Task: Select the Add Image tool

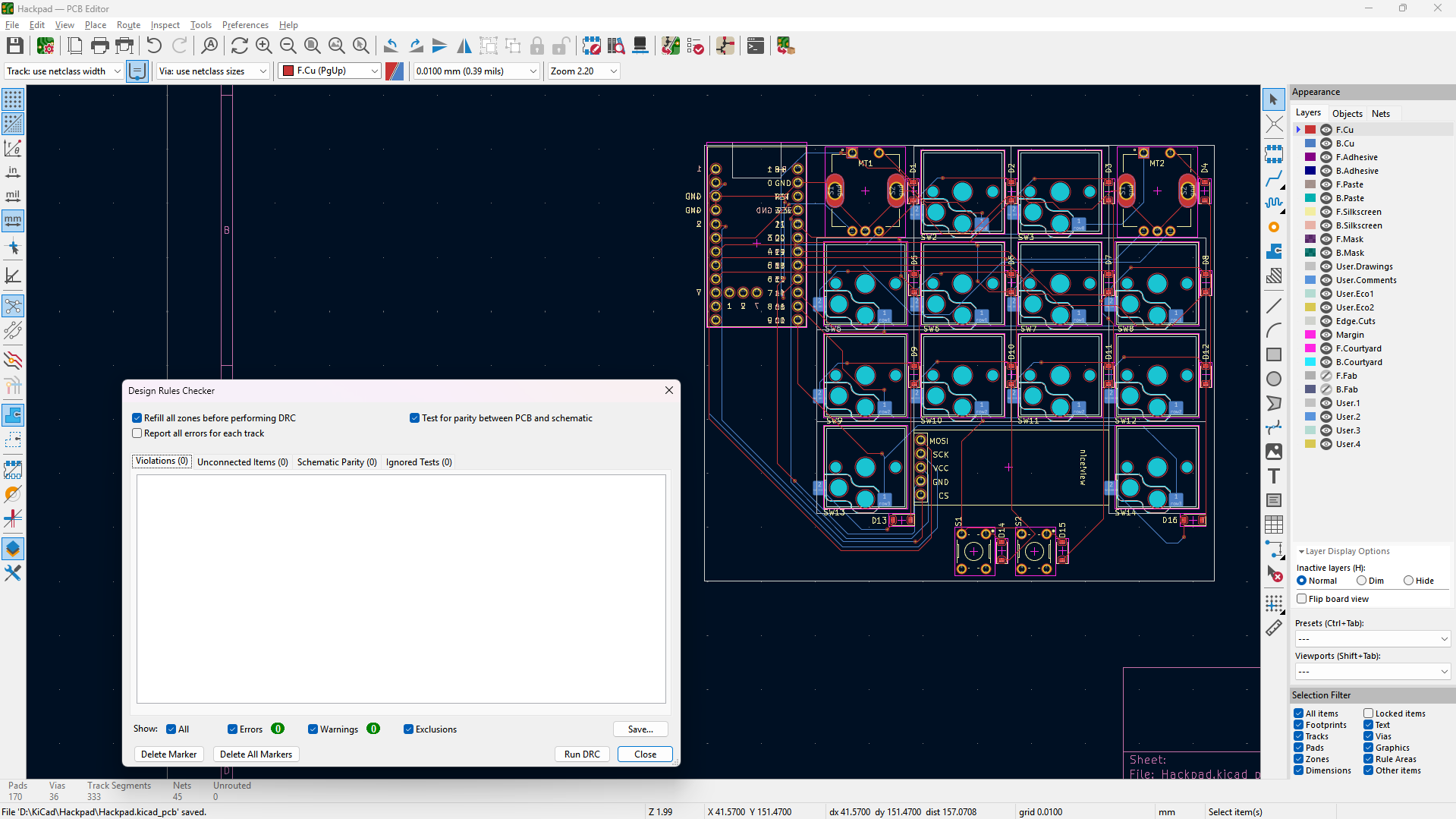Action: point(1274,451)
